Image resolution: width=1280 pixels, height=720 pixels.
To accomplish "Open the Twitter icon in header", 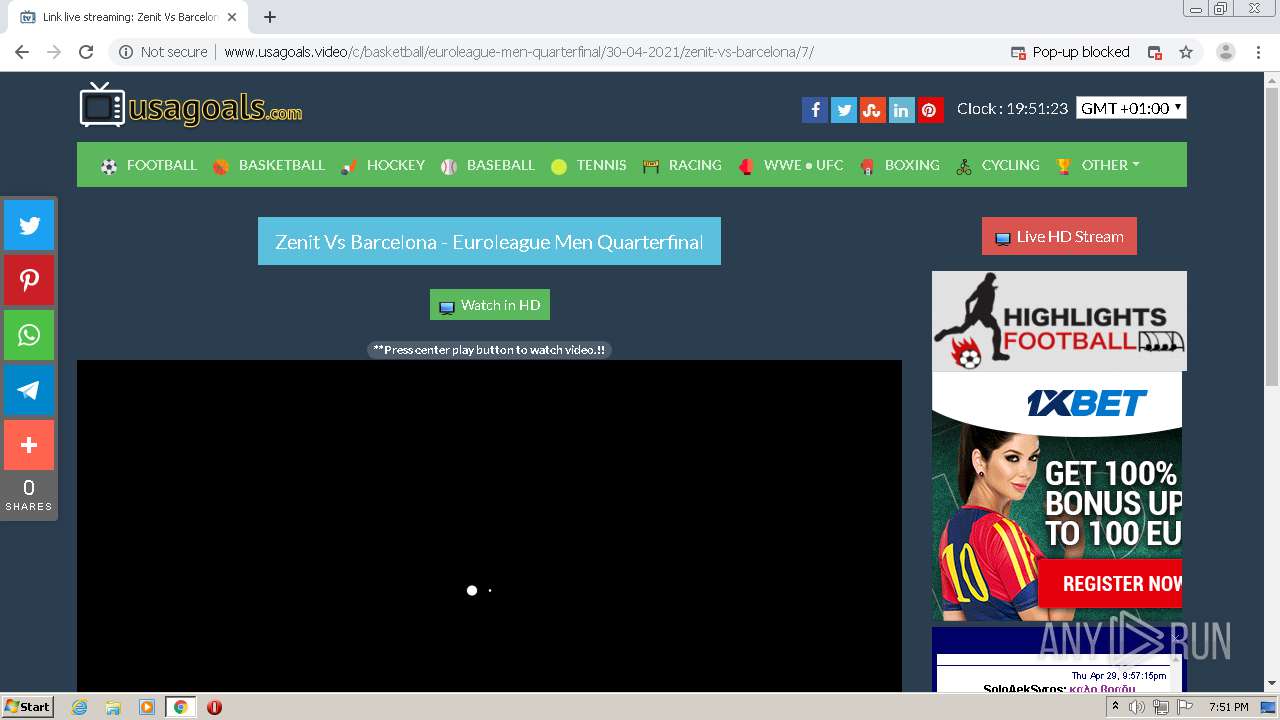I will (x=843, y=110).
